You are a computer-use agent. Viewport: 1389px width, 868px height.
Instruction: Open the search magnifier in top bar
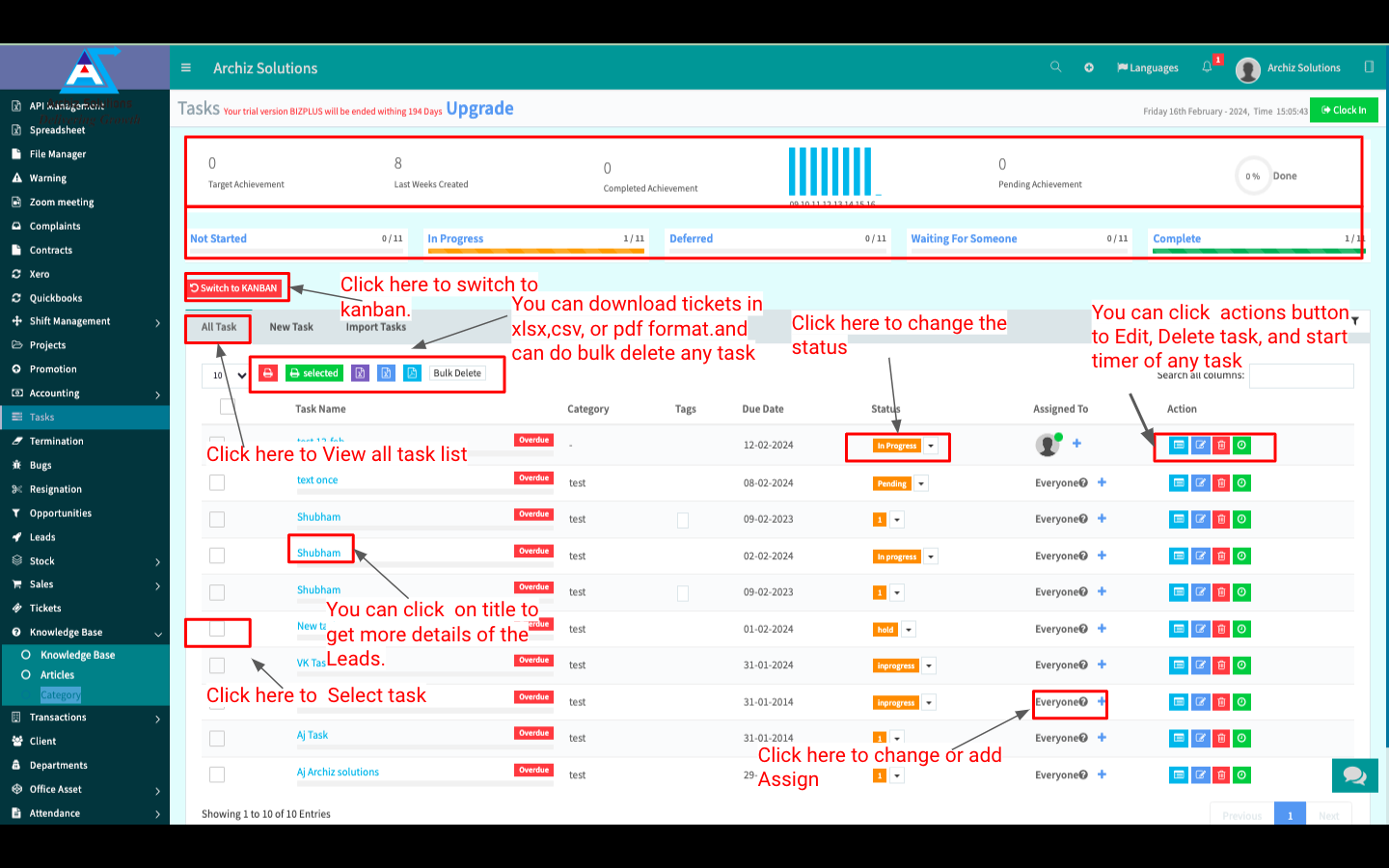[x=1055, y=68]
